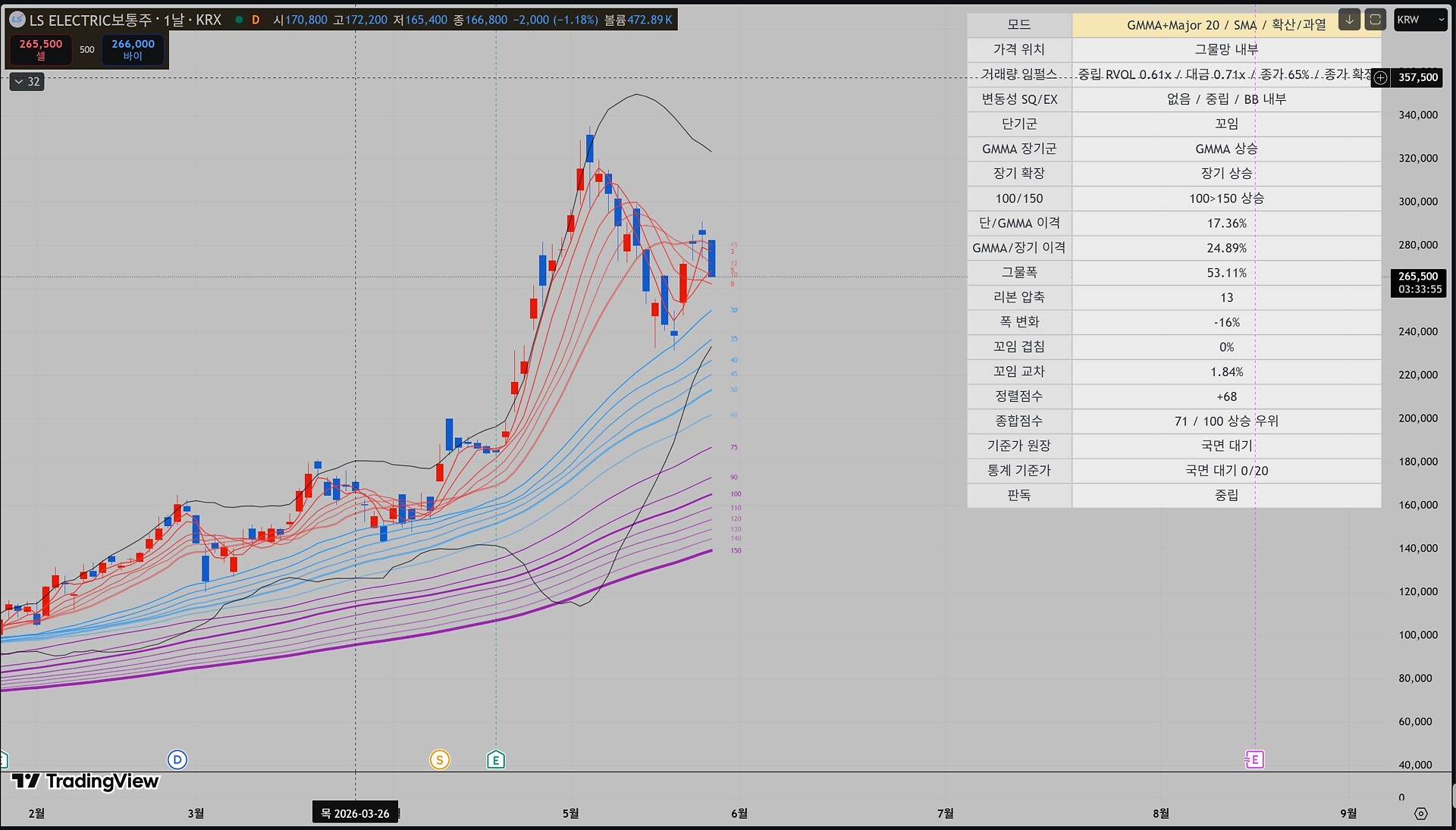Screen dimensions: 1456x830
Task: Click the 5월 label on time axis
Action: (x=570, y=813)
